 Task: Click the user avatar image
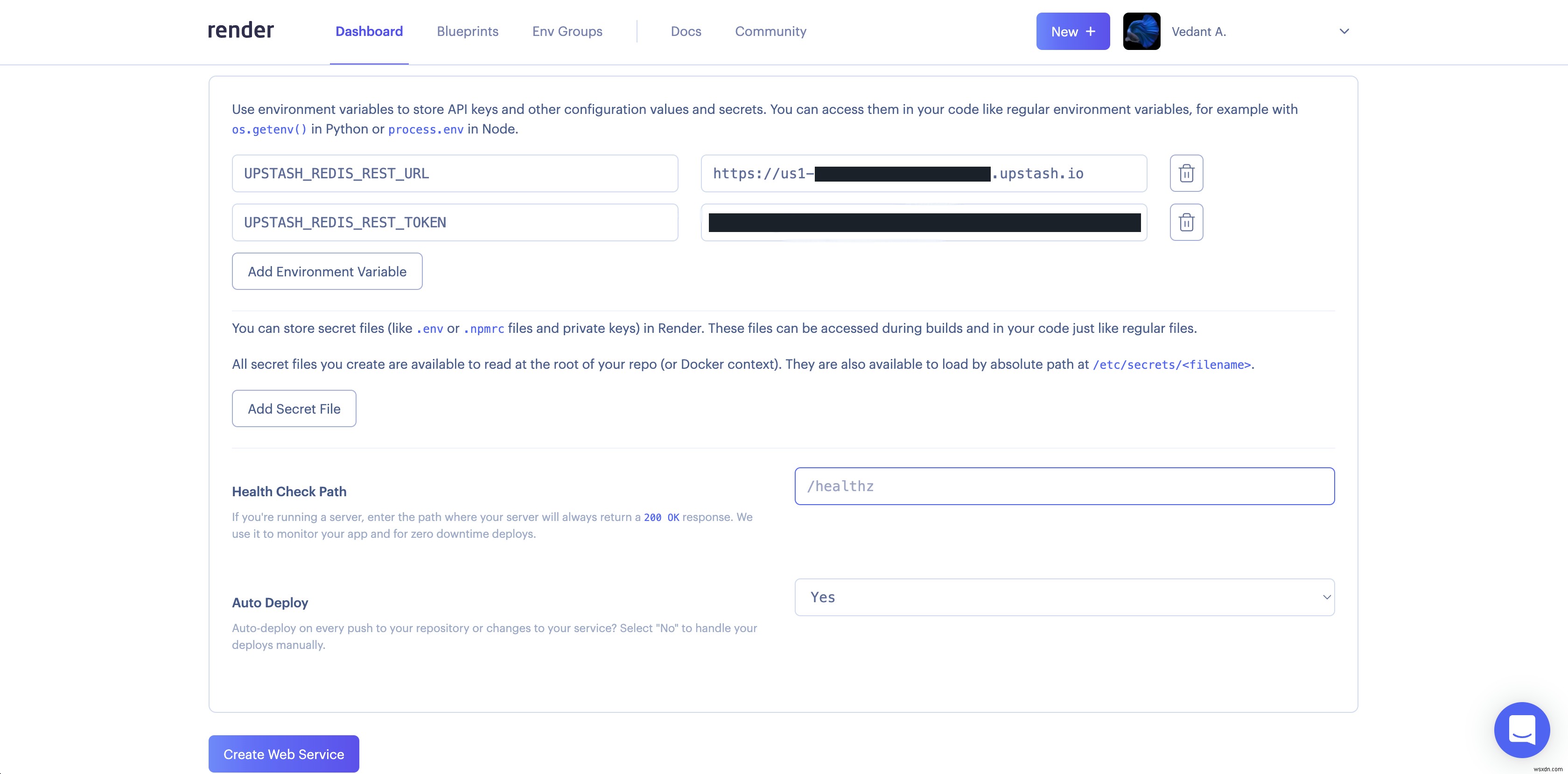click(x=1141, y=31)
